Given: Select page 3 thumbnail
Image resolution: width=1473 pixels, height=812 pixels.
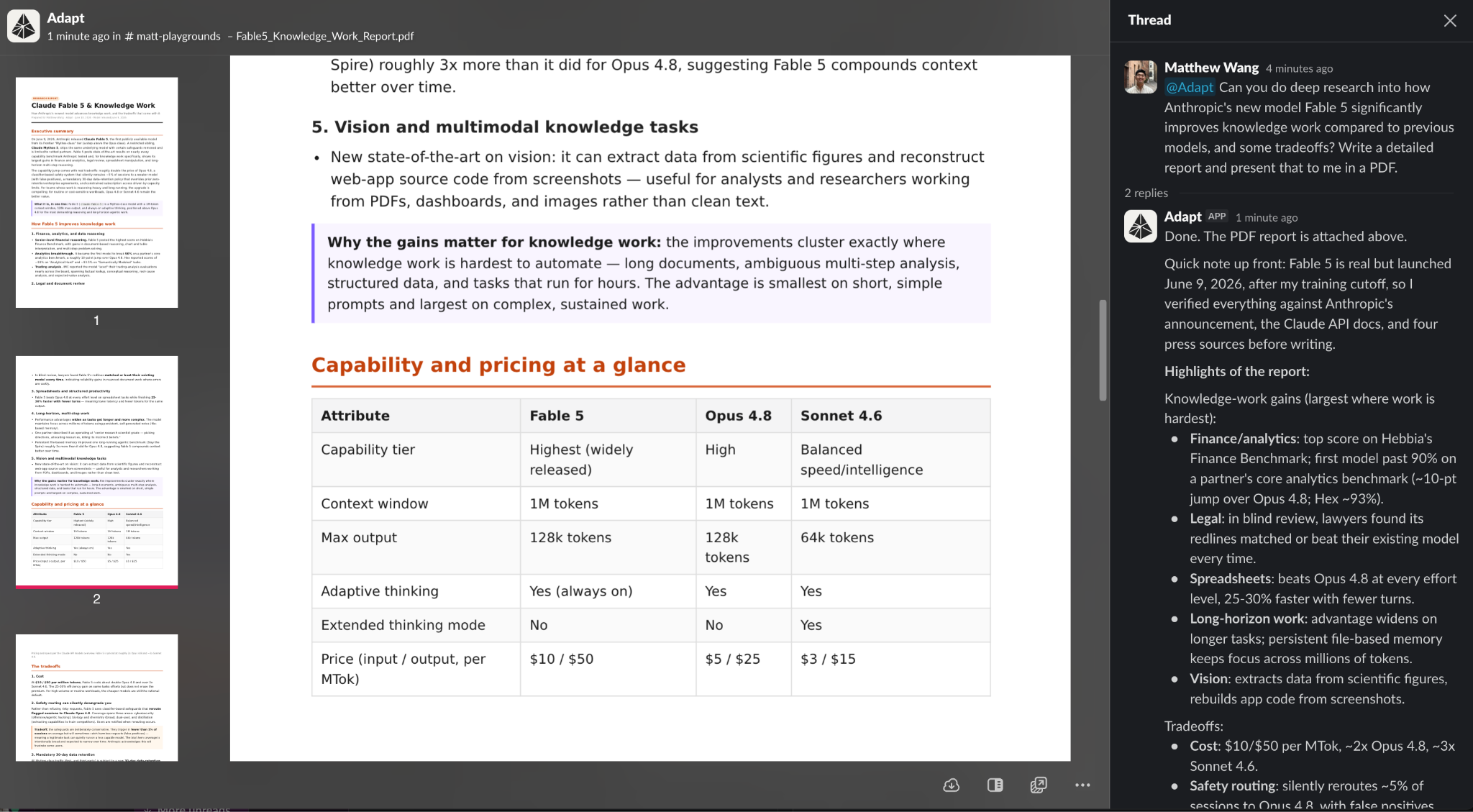Looking at the screenshot, I should tap(97, 698).
